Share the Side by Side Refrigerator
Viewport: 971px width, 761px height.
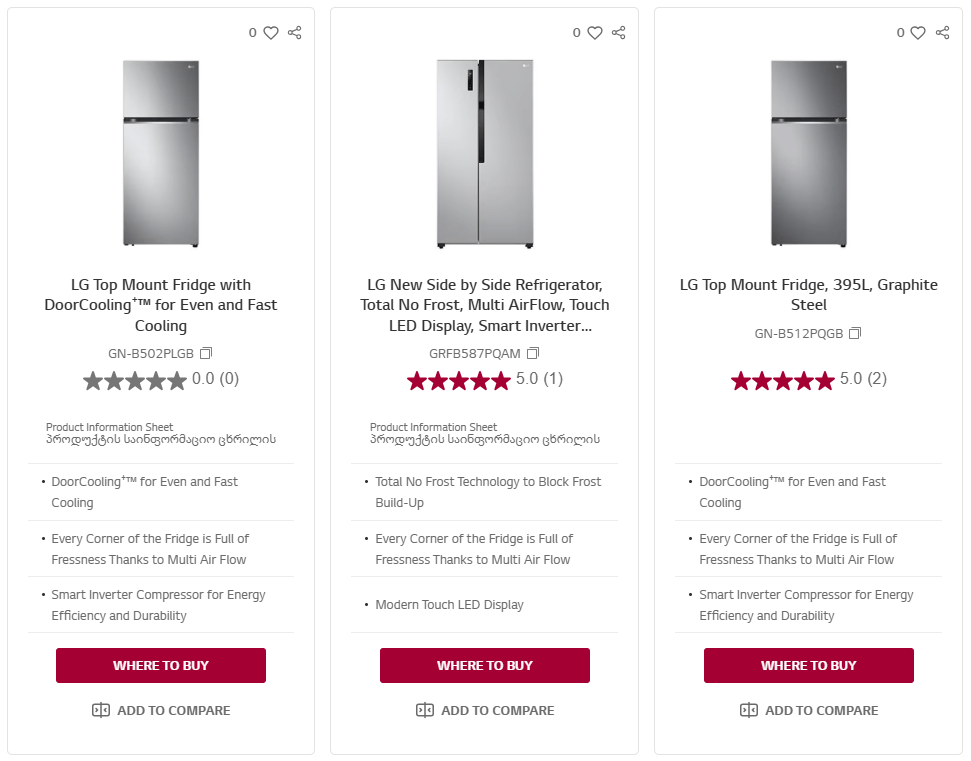point(619,33)
